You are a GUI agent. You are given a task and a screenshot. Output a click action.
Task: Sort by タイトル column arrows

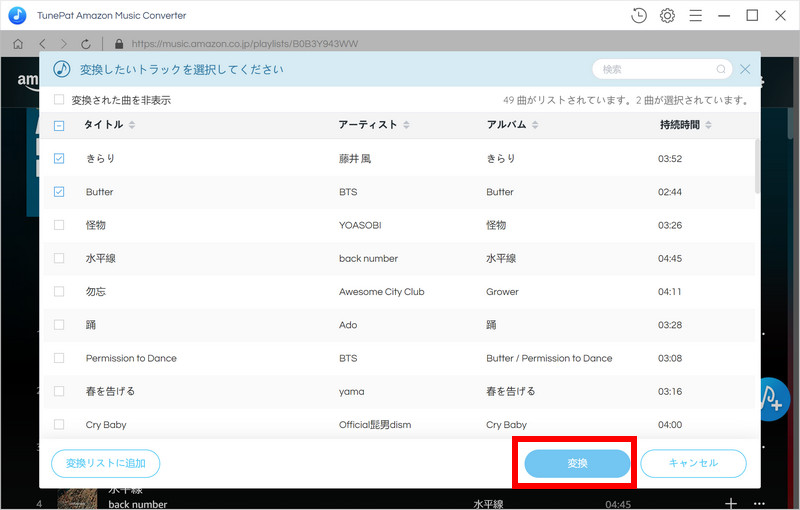click(x=132, y=125)
